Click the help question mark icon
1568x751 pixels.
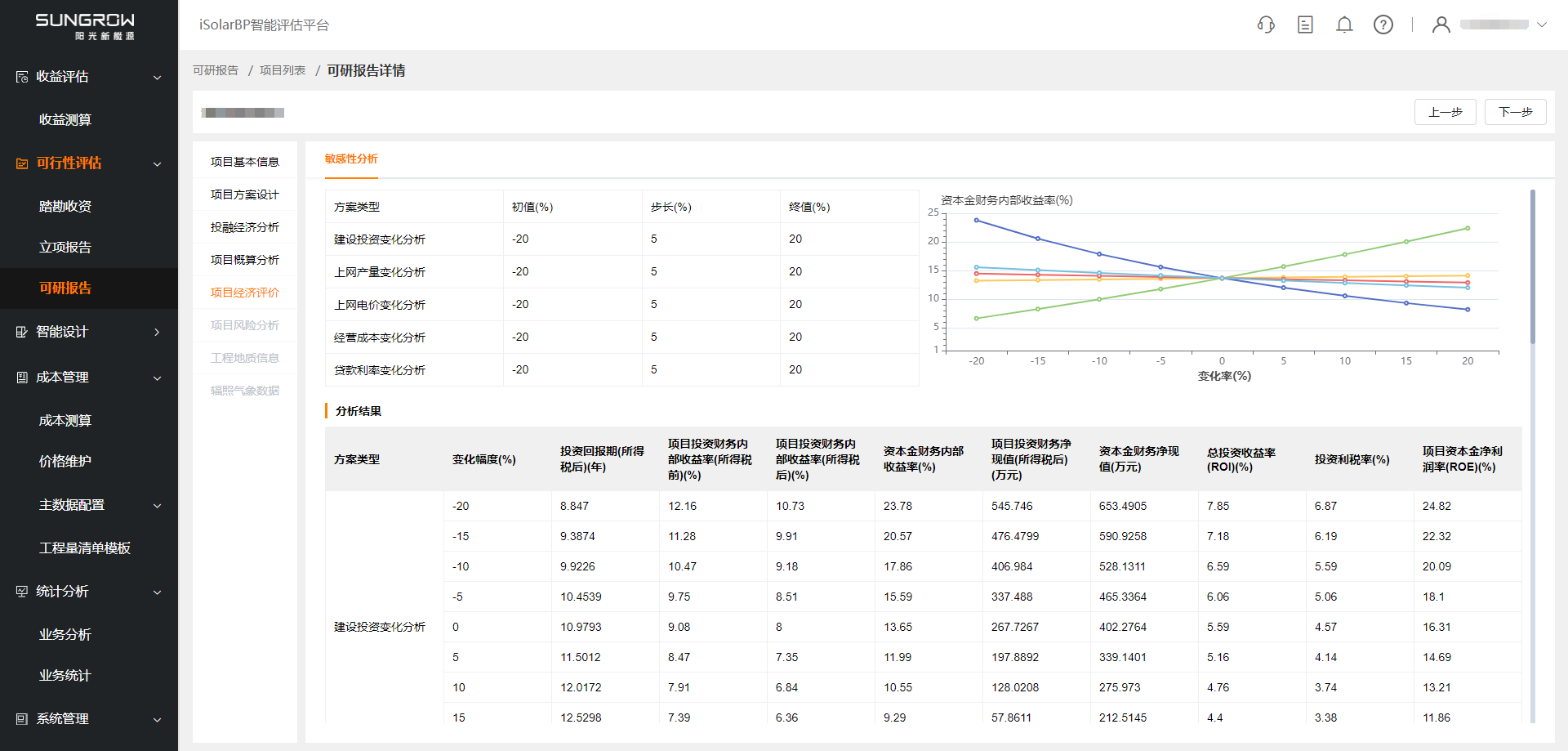pyautogui.click(x=1383, y=25)
